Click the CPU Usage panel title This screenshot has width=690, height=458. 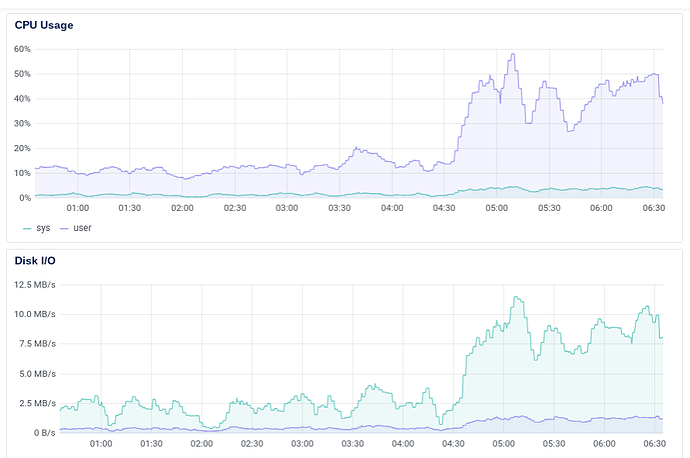44,25
